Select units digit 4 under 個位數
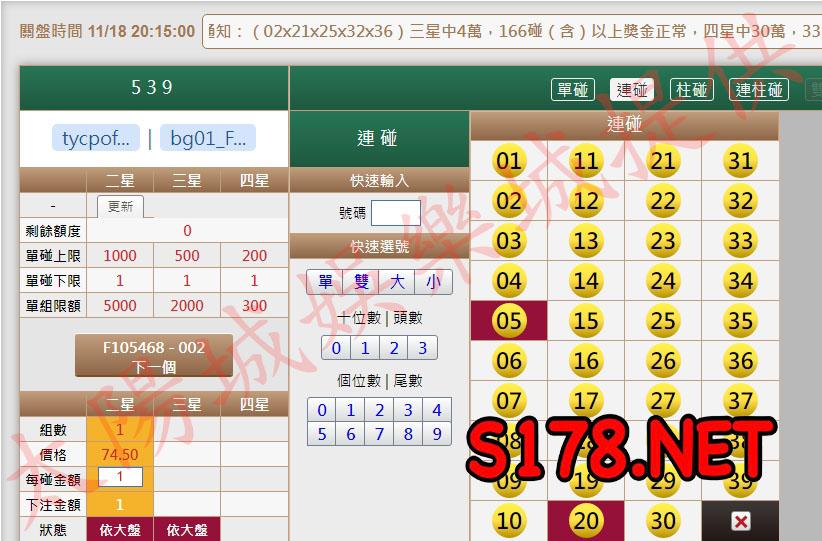This screenshot has width=822, height=541. pos(437,410)
